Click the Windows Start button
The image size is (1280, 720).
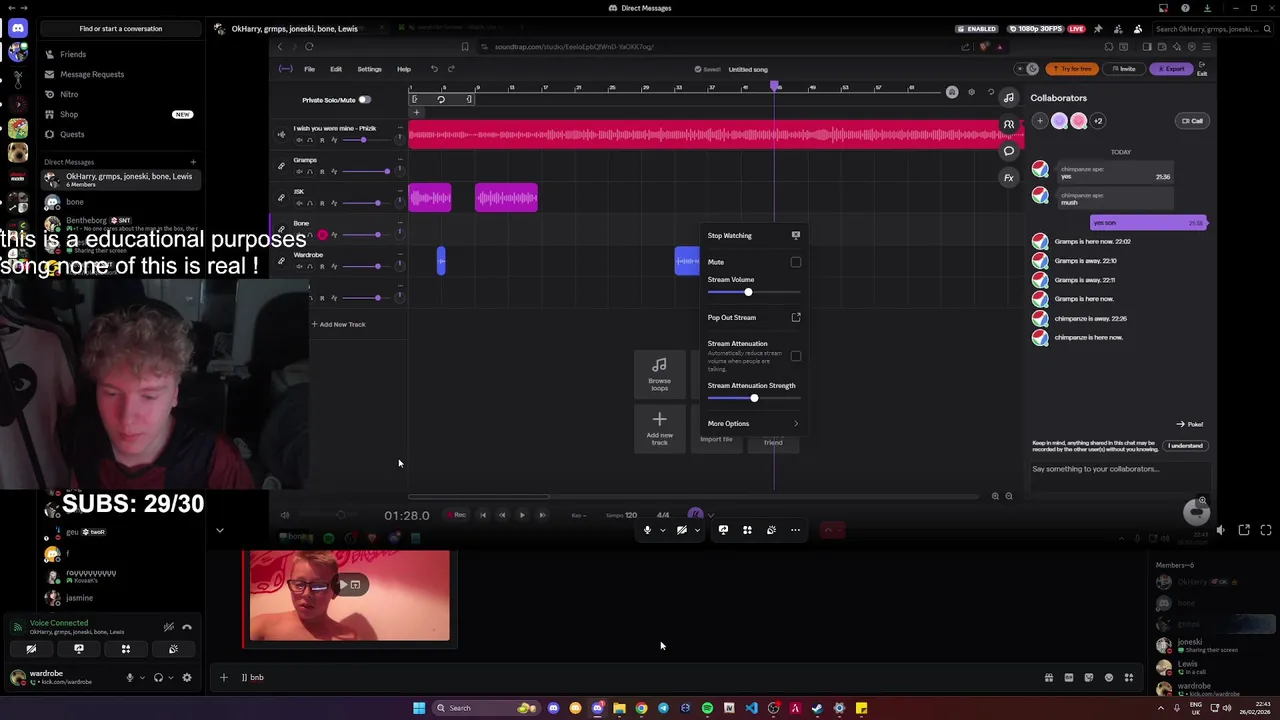click(x=419, y=708)
